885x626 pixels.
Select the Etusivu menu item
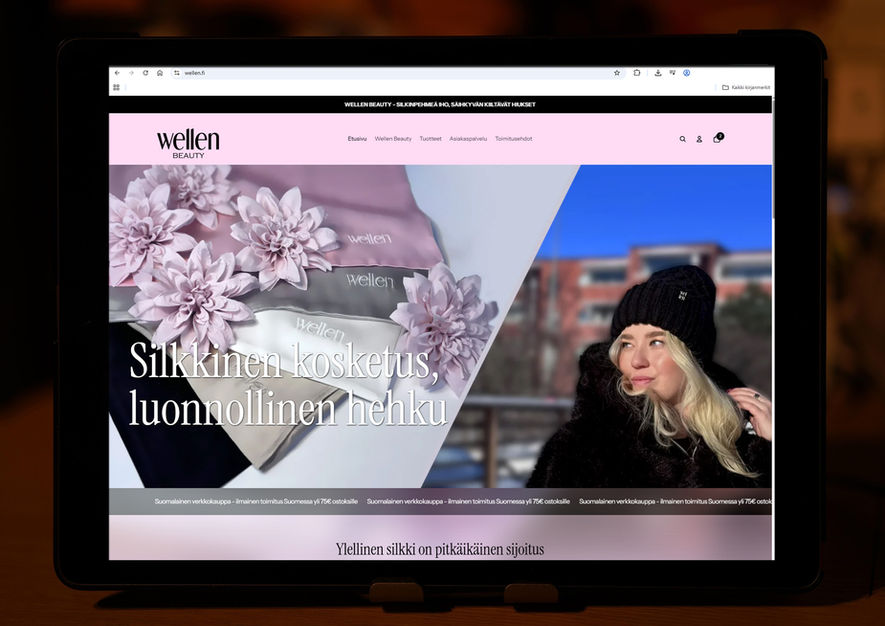357,139
